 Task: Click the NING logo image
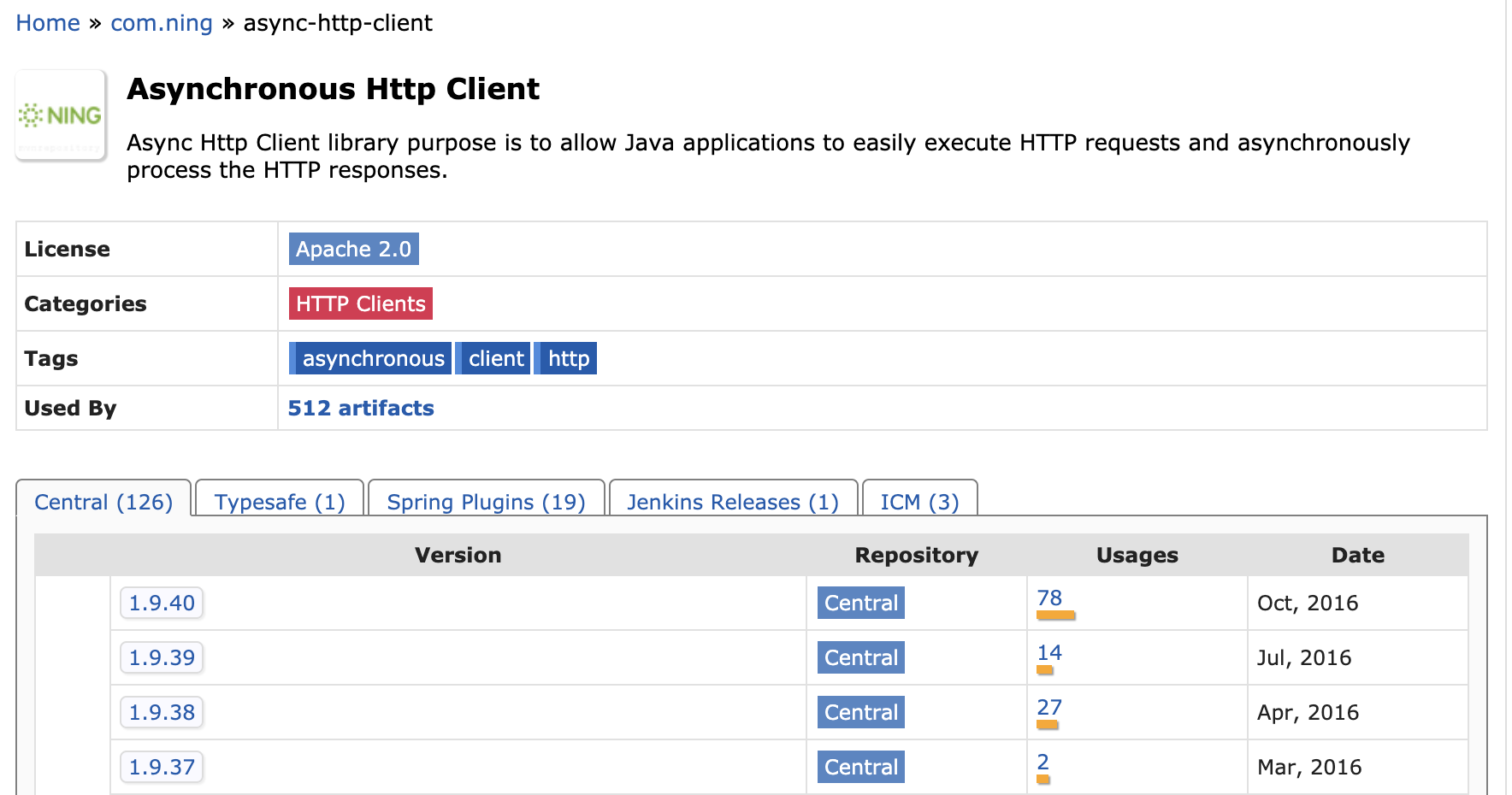coord(61,115)
